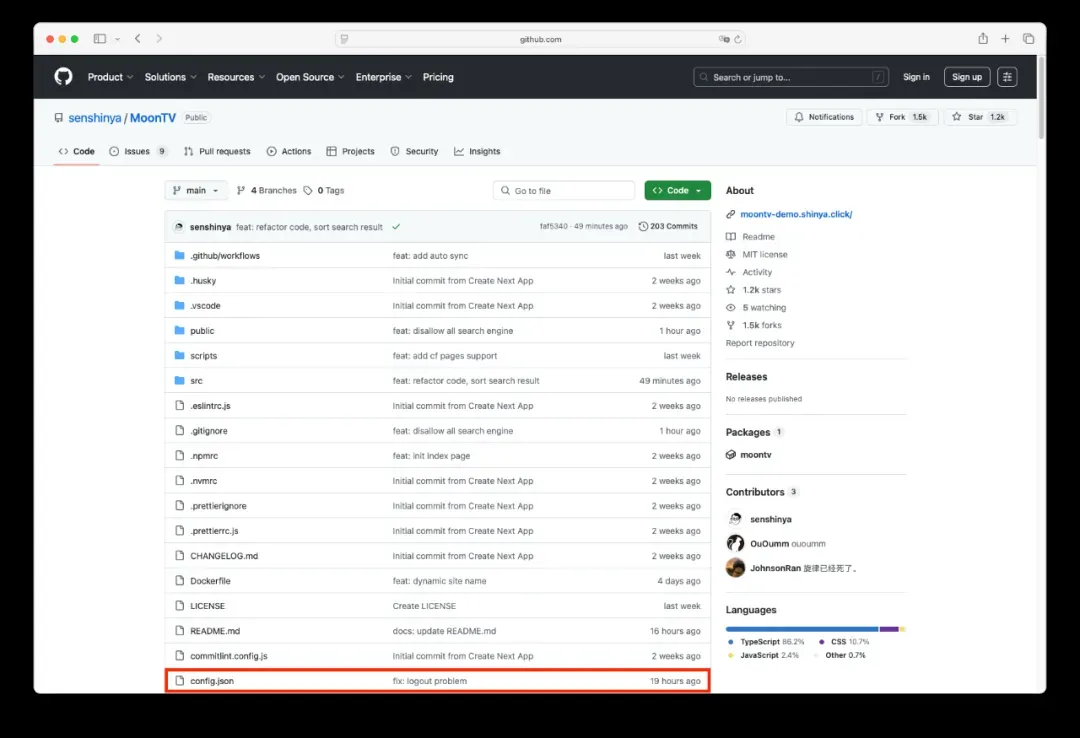Viewport: 1080px width, 738px height.
Task: Click the GitHub logo icon
Action: coord(63,77)
